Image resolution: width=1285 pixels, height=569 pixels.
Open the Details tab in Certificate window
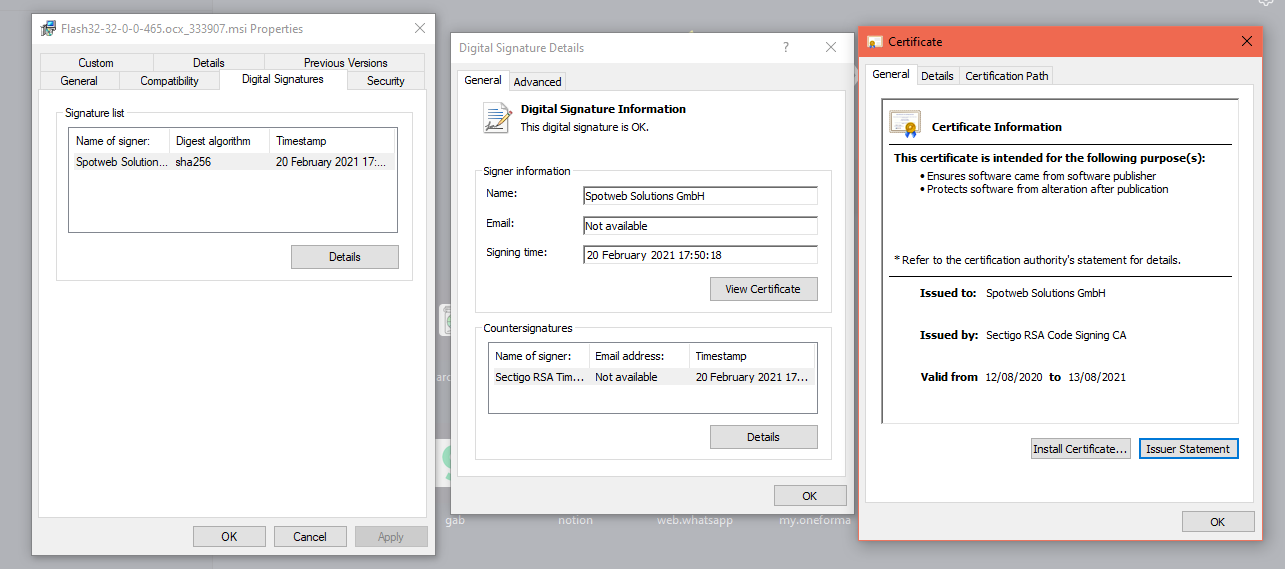pyautogui.click(x=937, y=76)
